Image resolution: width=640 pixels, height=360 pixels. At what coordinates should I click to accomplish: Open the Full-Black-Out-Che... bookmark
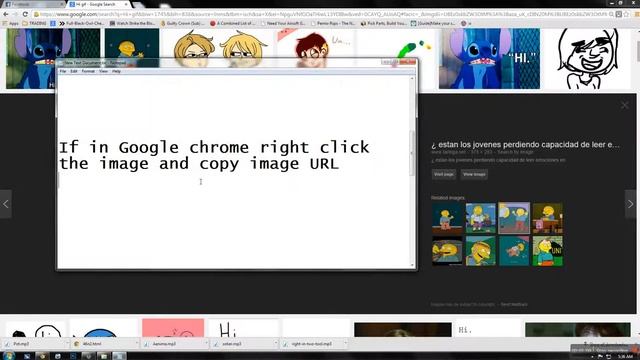point(82,23)
